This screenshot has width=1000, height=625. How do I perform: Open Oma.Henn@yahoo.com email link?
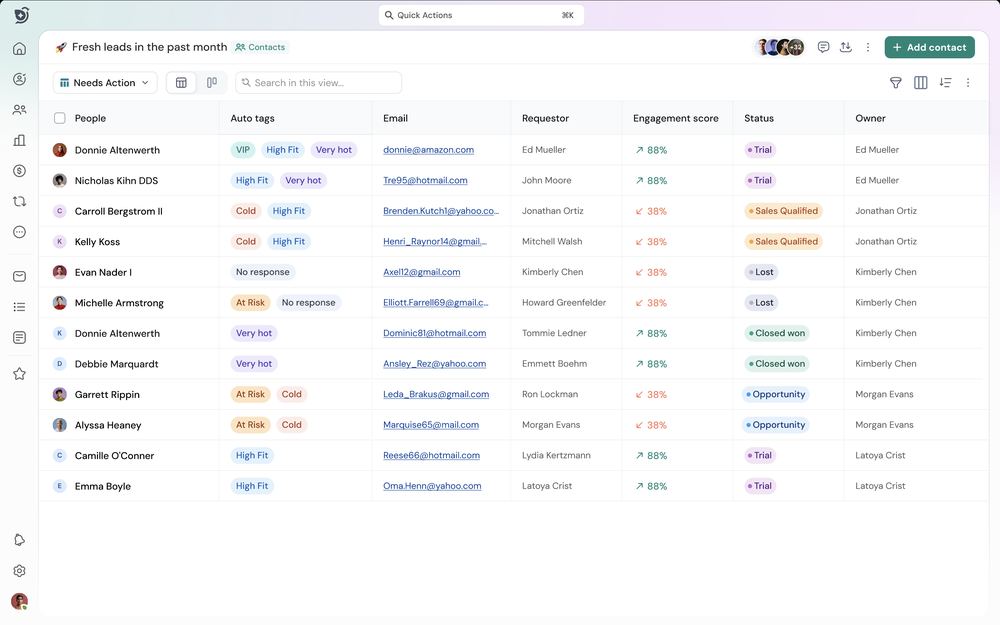coord(432,486)
